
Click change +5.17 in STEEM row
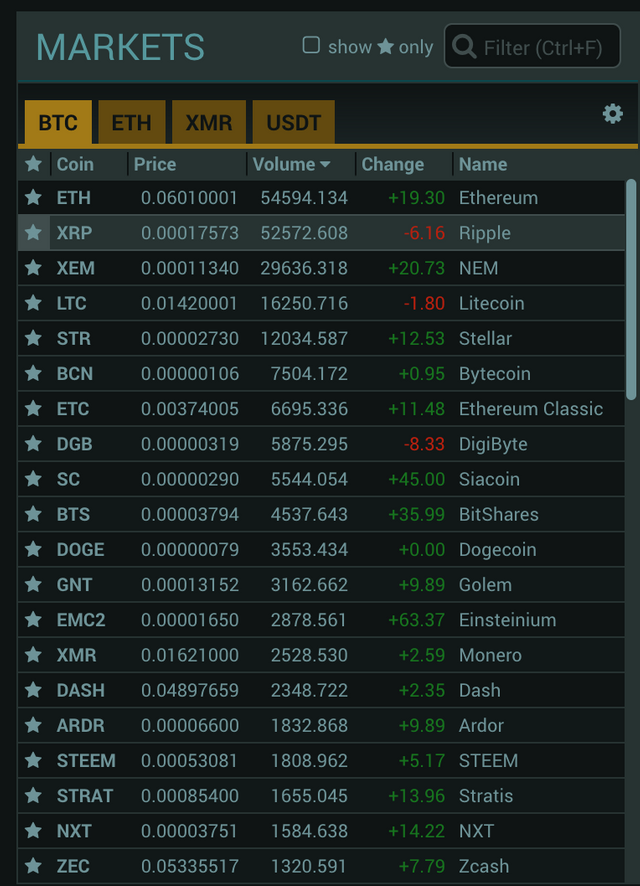[x=421, y=761]
